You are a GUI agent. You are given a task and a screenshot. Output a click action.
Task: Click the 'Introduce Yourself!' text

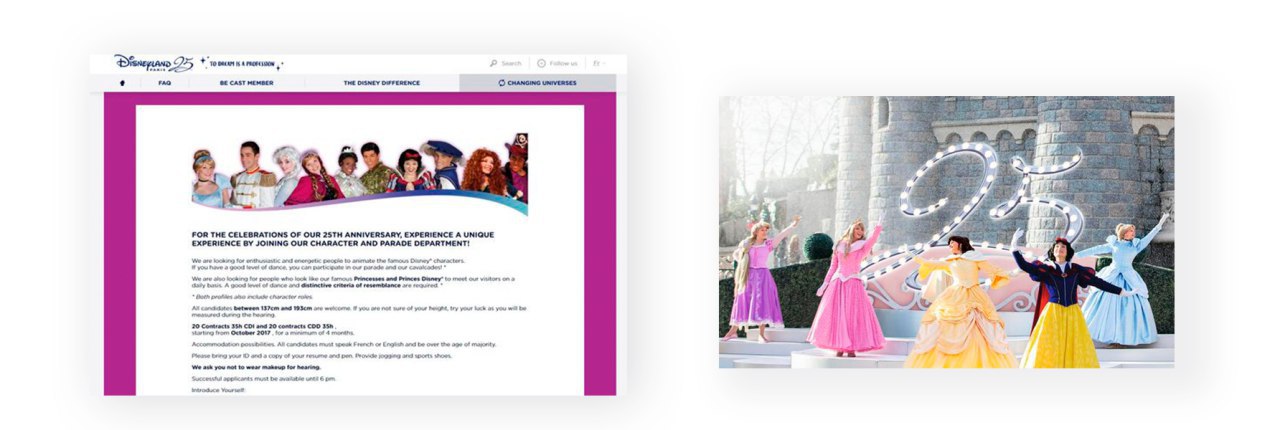click(x=219, y=389)
